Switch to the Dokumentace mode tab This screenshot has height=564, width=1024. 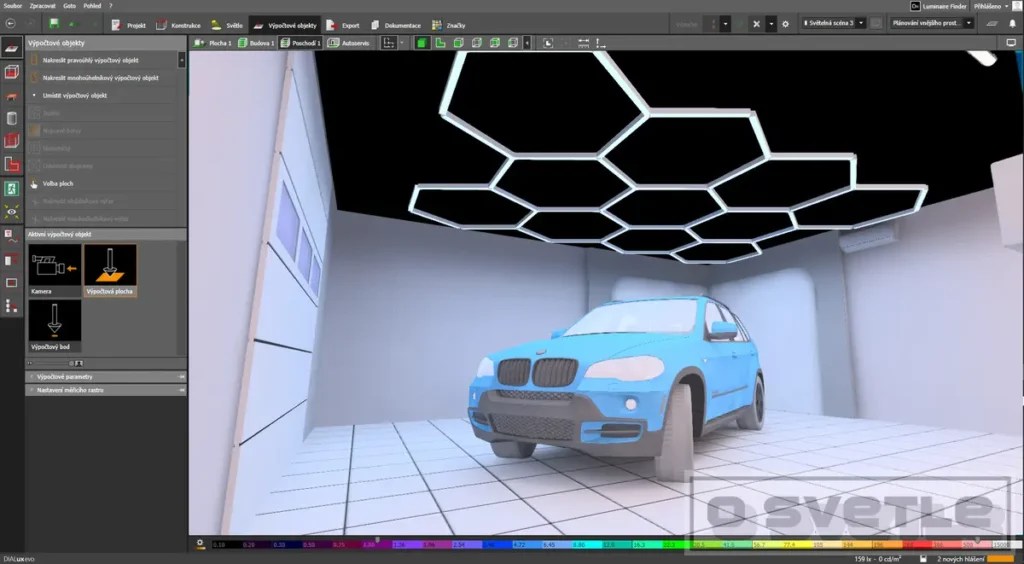click(396, 25)
